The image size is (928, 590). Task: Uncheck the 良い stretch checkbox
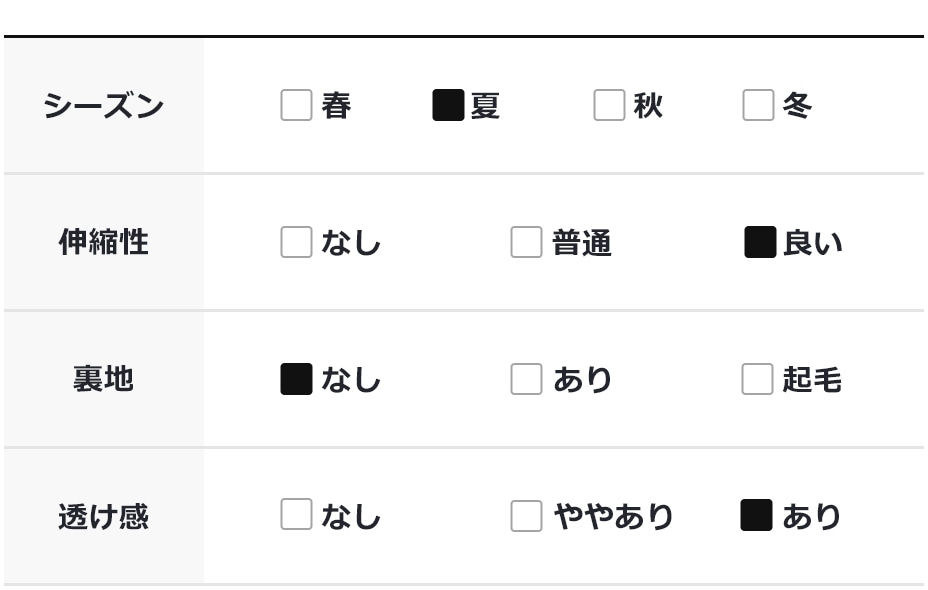pos(760,242)
